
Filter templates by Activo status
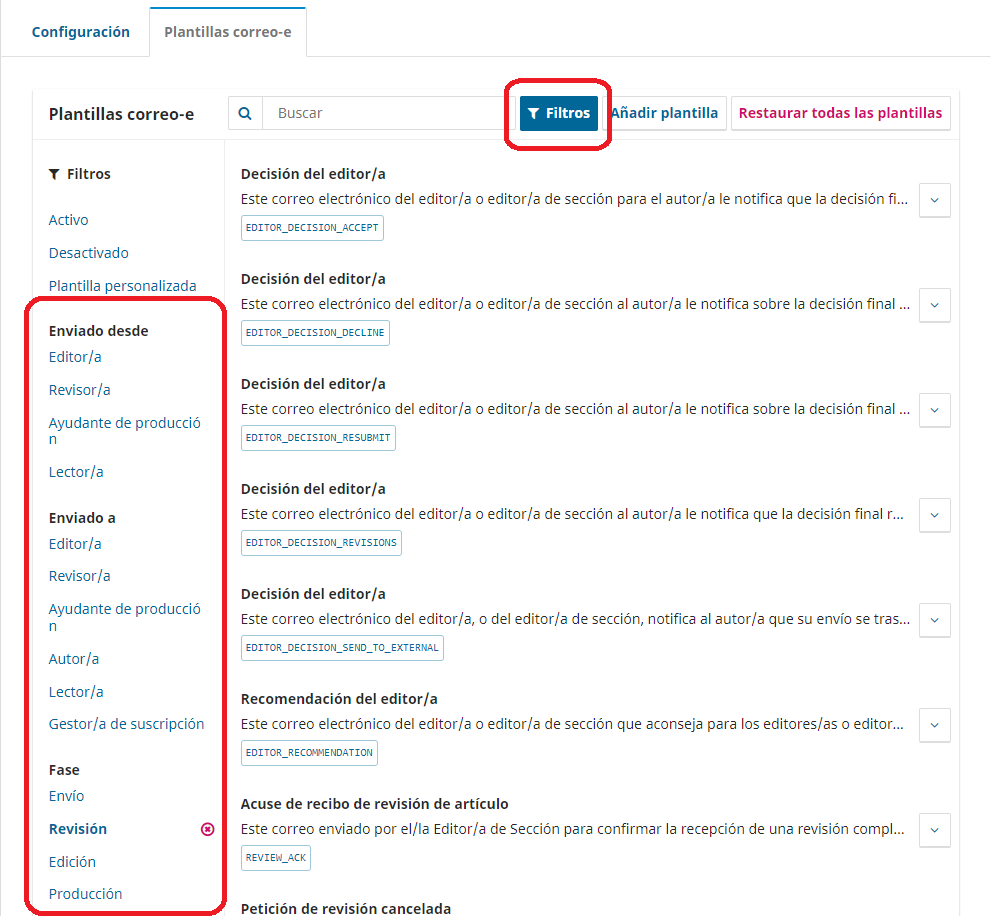coord(69,220)
